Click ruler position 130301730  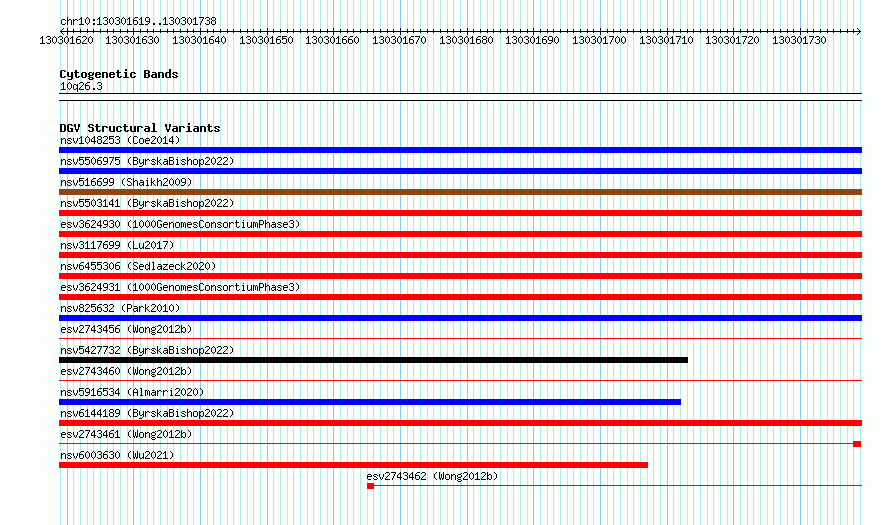click(x=799, y=40)
